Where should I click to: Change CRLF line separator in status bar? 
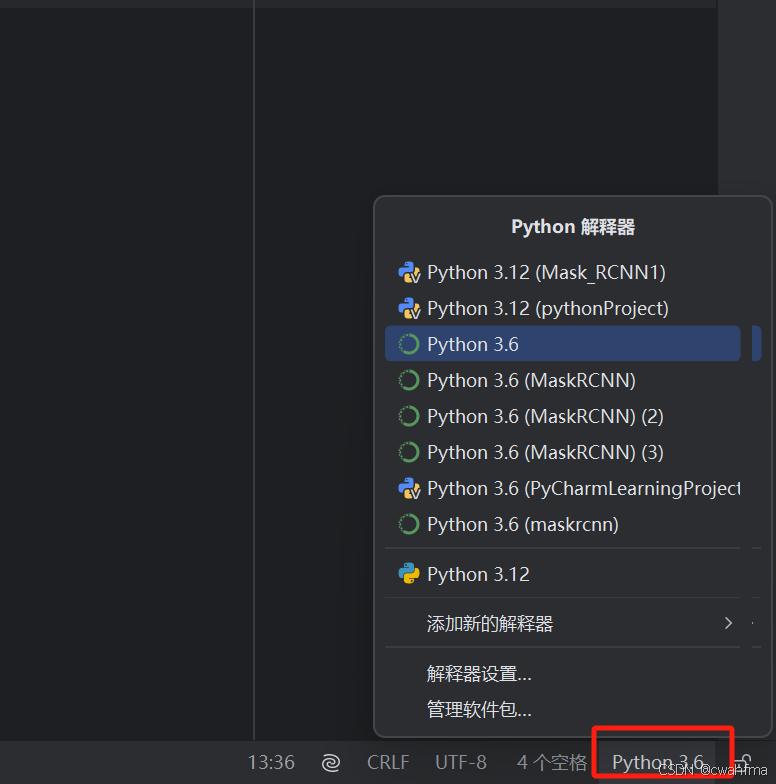tap(388, 762)
